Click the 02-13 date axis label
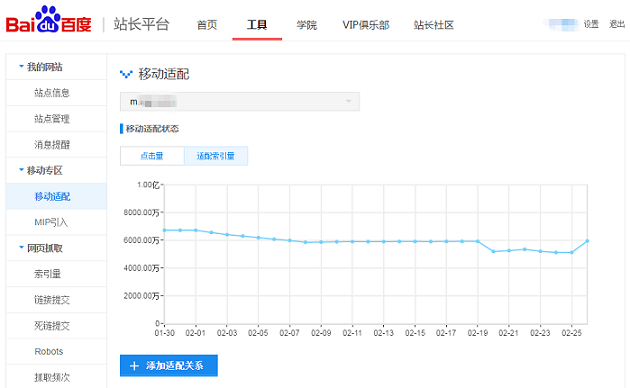The image size is (630, 388). point(384,333)
